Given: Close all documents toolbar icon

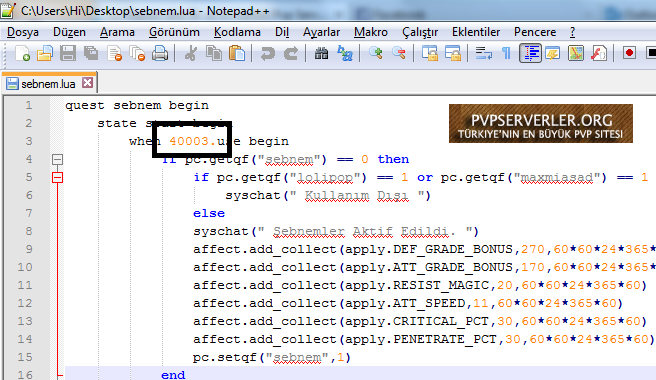Looking at the screenshot, I should point(137,54).
